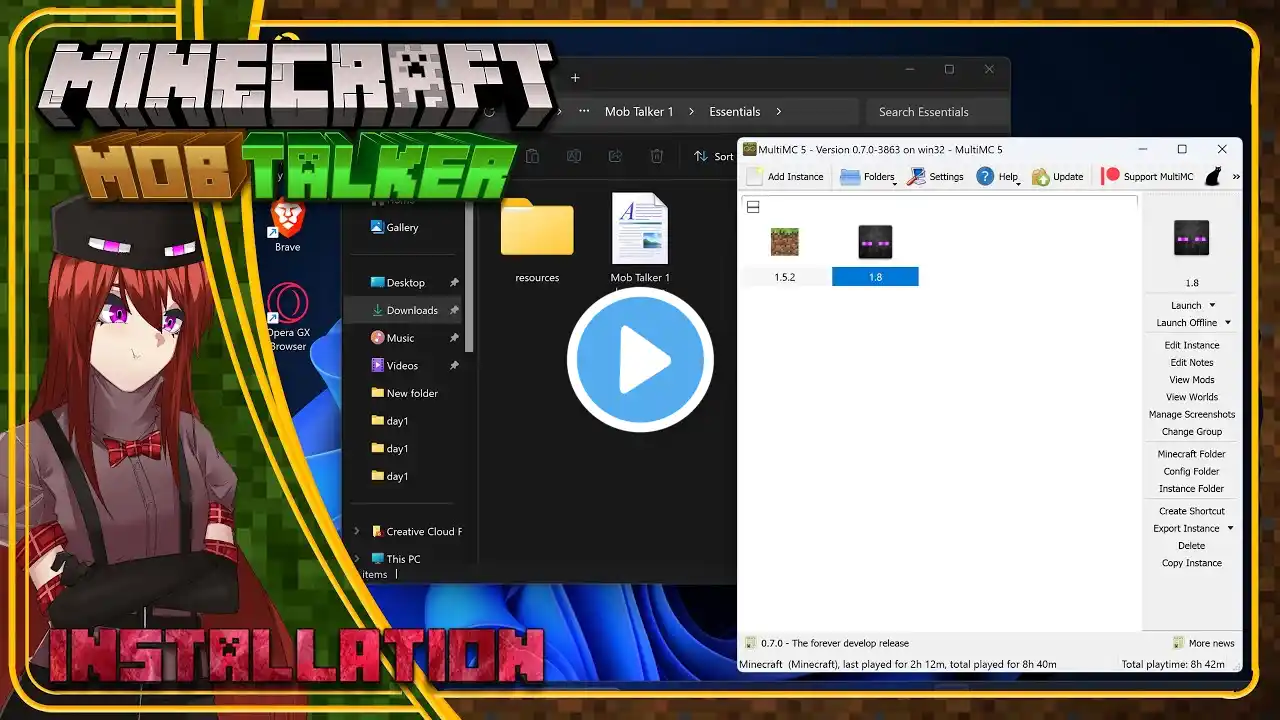The image size is (1280, 720).
Task: Click the Search Essentials field
Action: coord(935,112)
